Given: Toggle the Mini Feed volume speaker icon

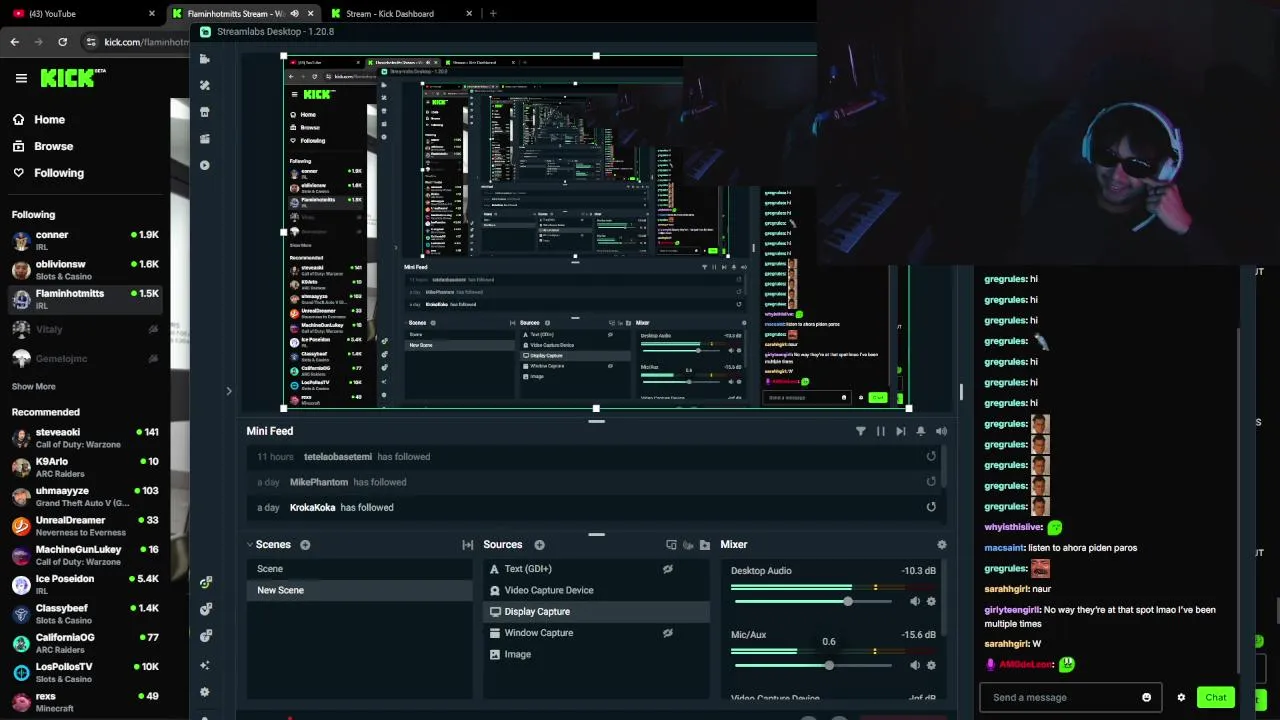Looking at the screenshot, I should [x=941, y=431].
